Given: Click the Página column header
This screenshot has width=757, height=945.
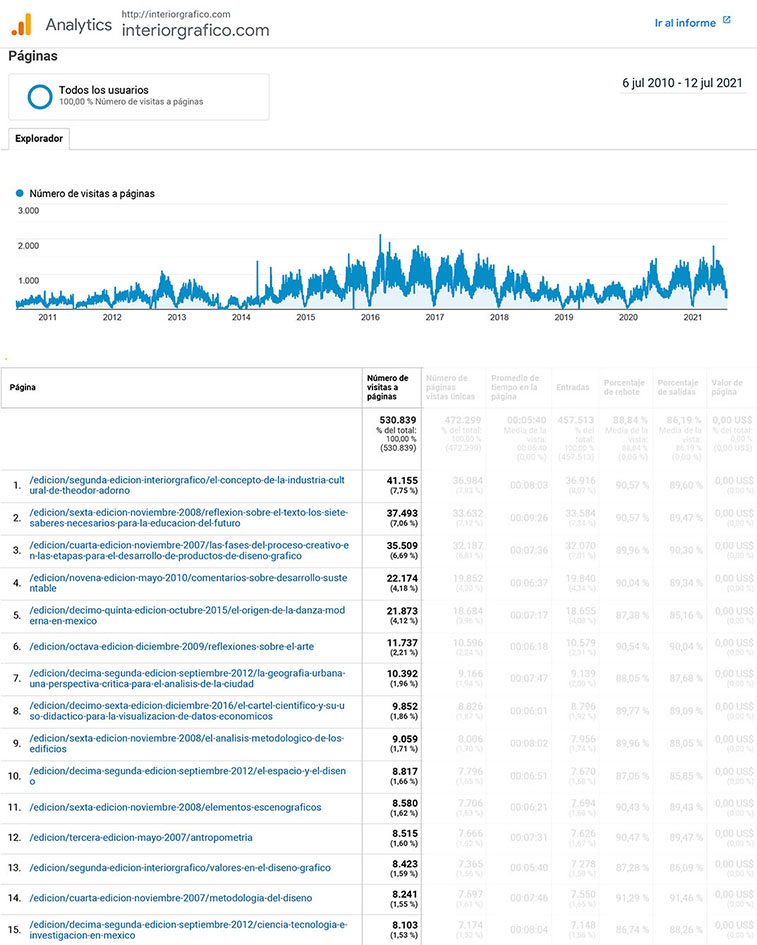Looking at the screenshot, I should 23,387.
